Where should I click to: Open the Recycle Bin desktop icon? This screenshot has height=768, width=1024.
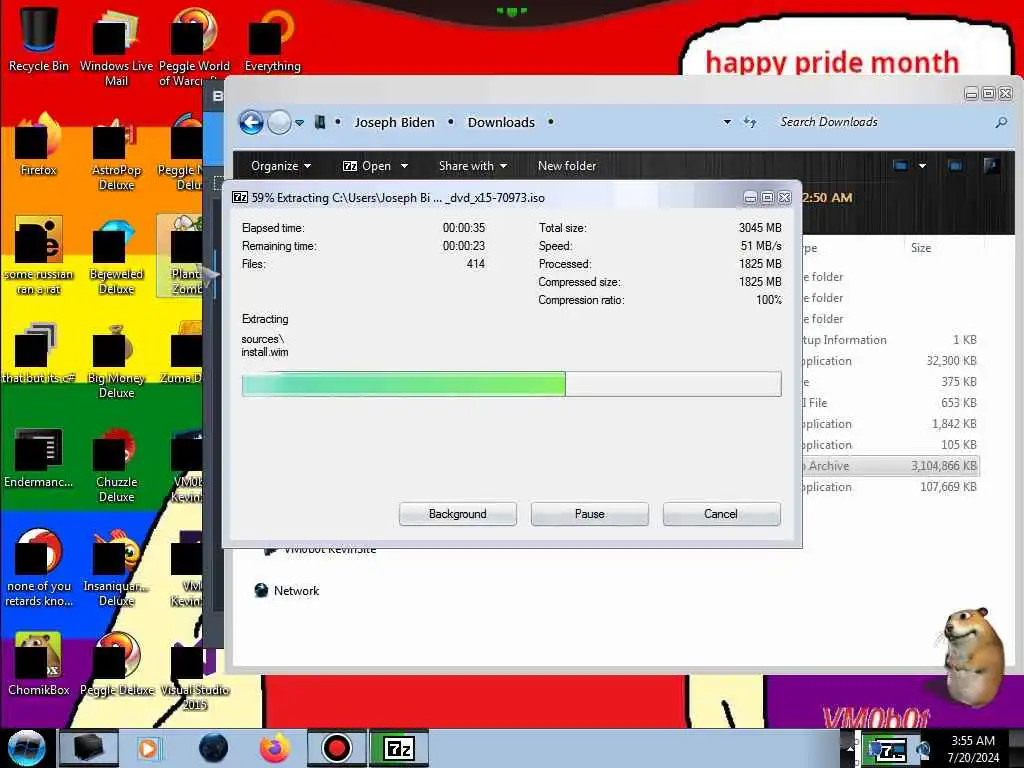39,39
